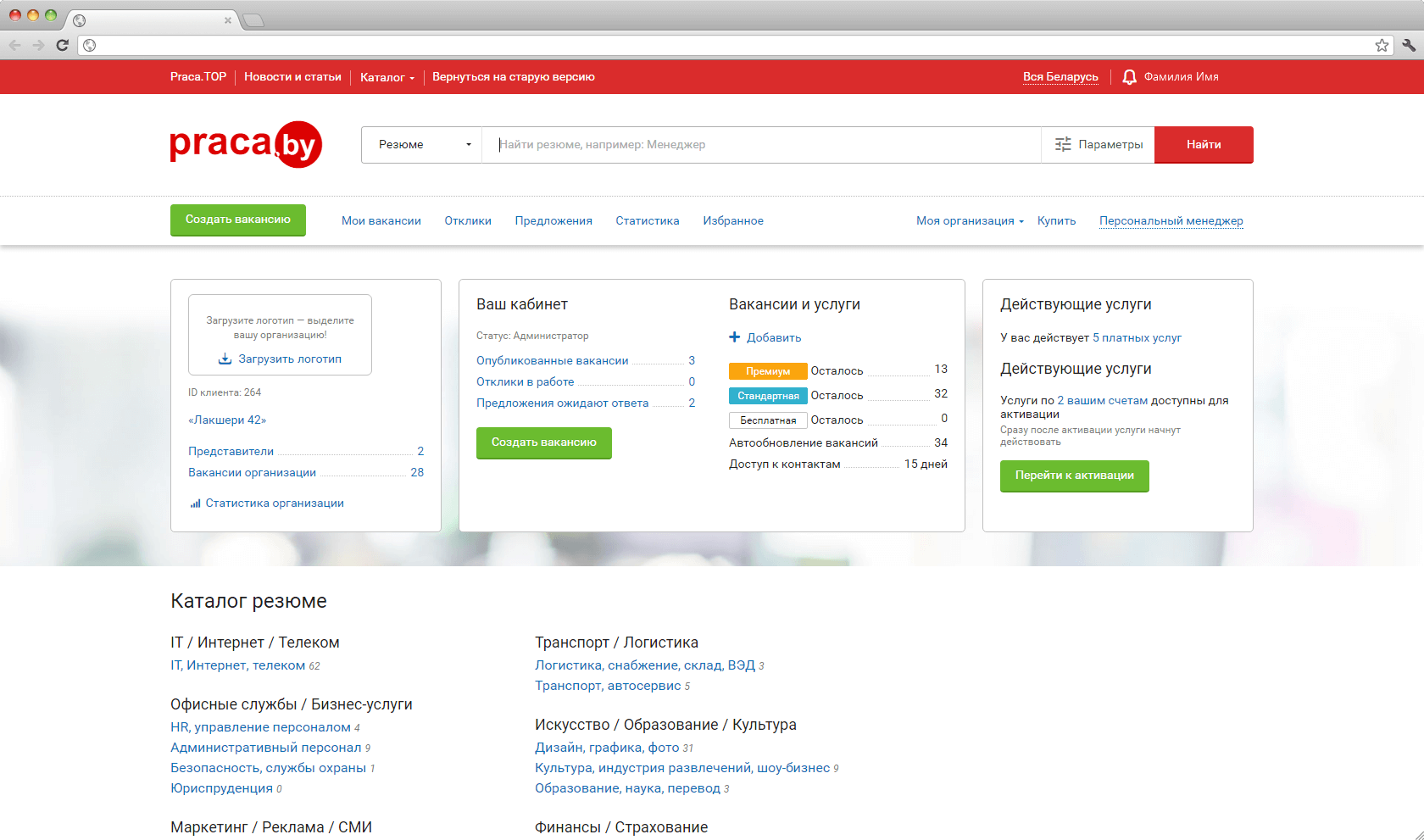Open the Мои вакансии tab
This screenshot has height=840, width=1424.
tap(381, 221)
